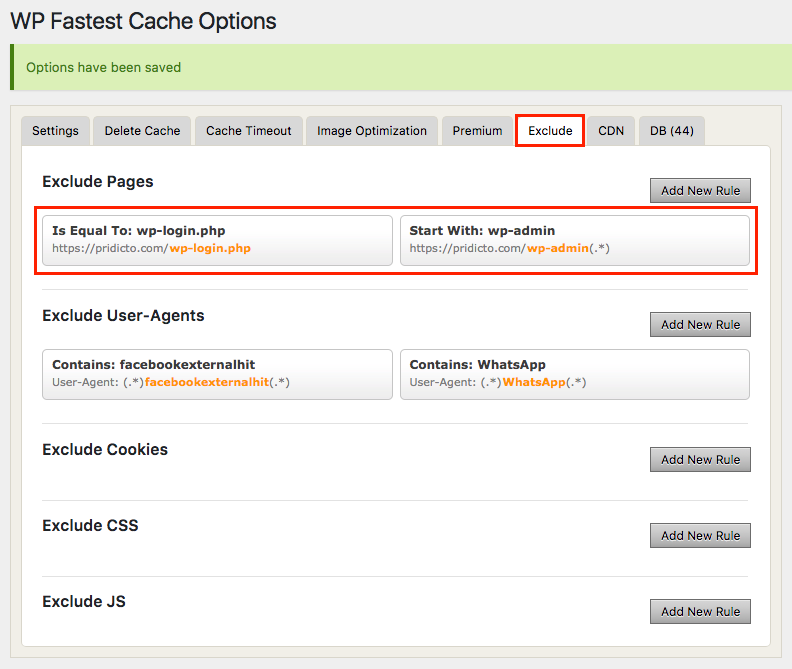Edit the 'Start With: wp-admin' rule
The image size is (792, 669).
(x=574, y=240)
